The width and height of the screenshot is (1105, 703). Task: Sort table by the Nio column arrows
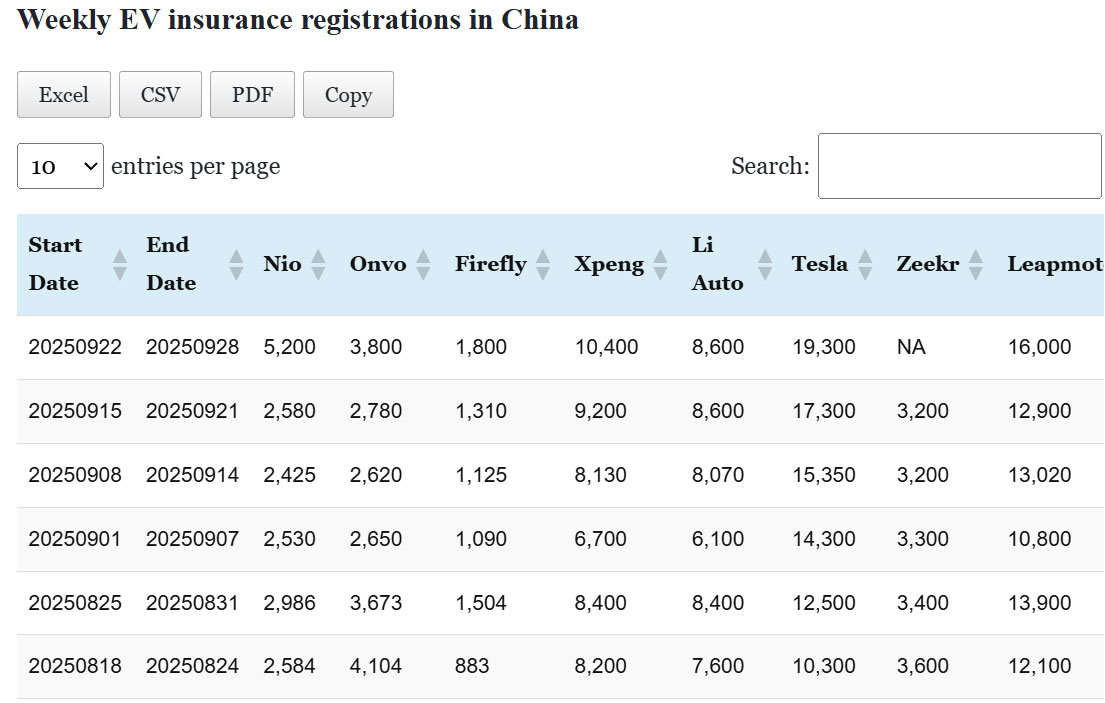[x=318, y=265]
